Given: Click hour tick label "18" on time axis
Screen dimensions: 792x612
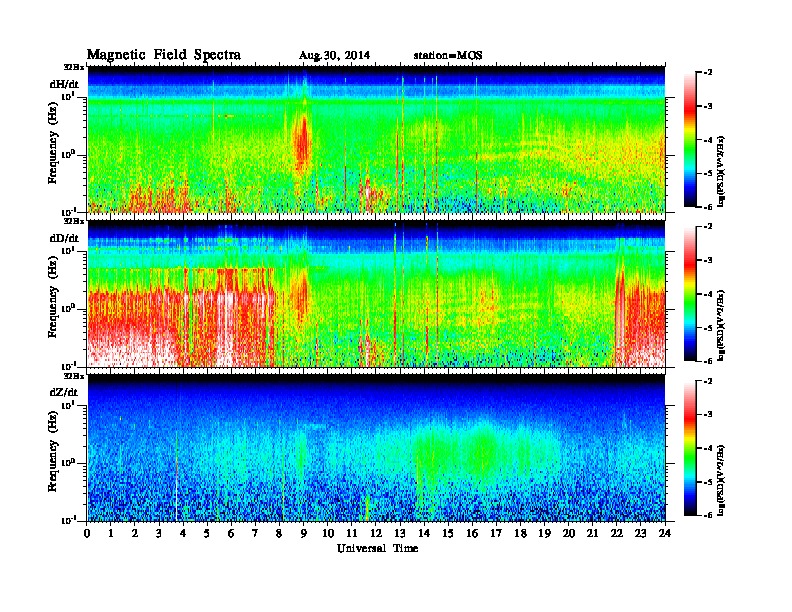Looking at the screenshot, I should tap(520, 533).
